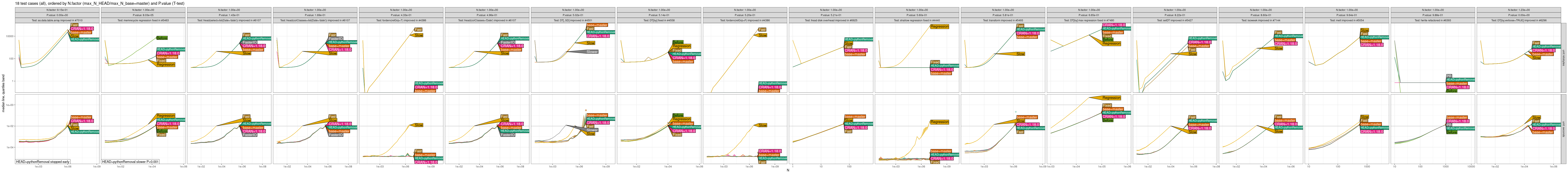Open the fread disk overhead #6925 facet header
The width and height of the screenshot is (1568, 174).
(x=831, y=20)
